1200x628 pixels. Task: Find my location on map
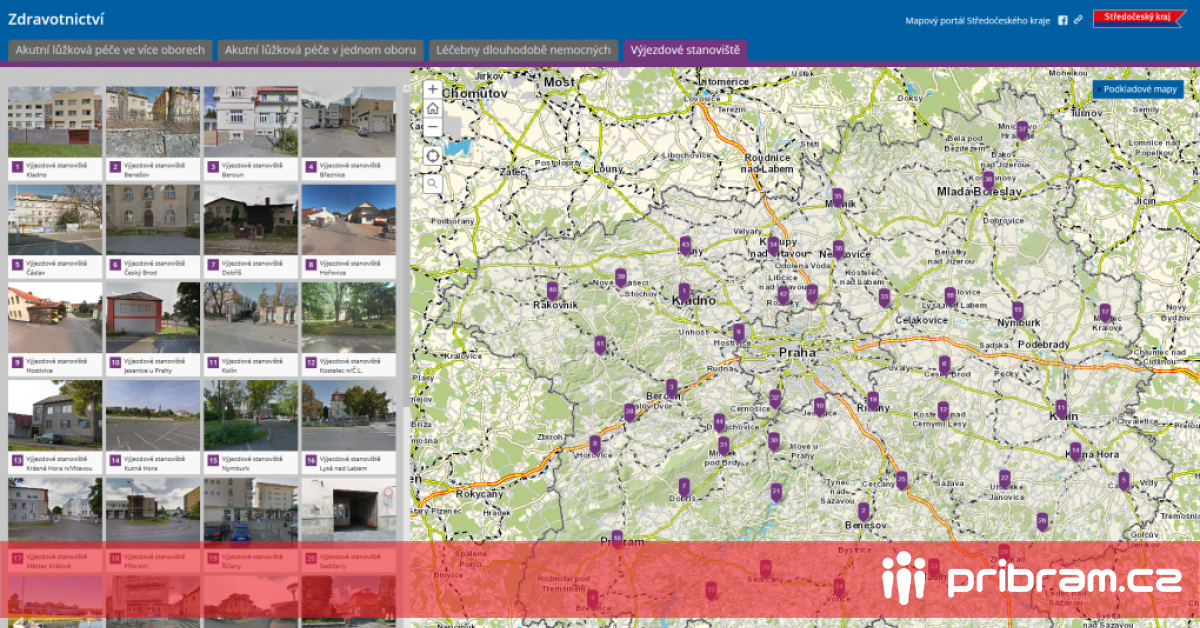coord(432,155)
